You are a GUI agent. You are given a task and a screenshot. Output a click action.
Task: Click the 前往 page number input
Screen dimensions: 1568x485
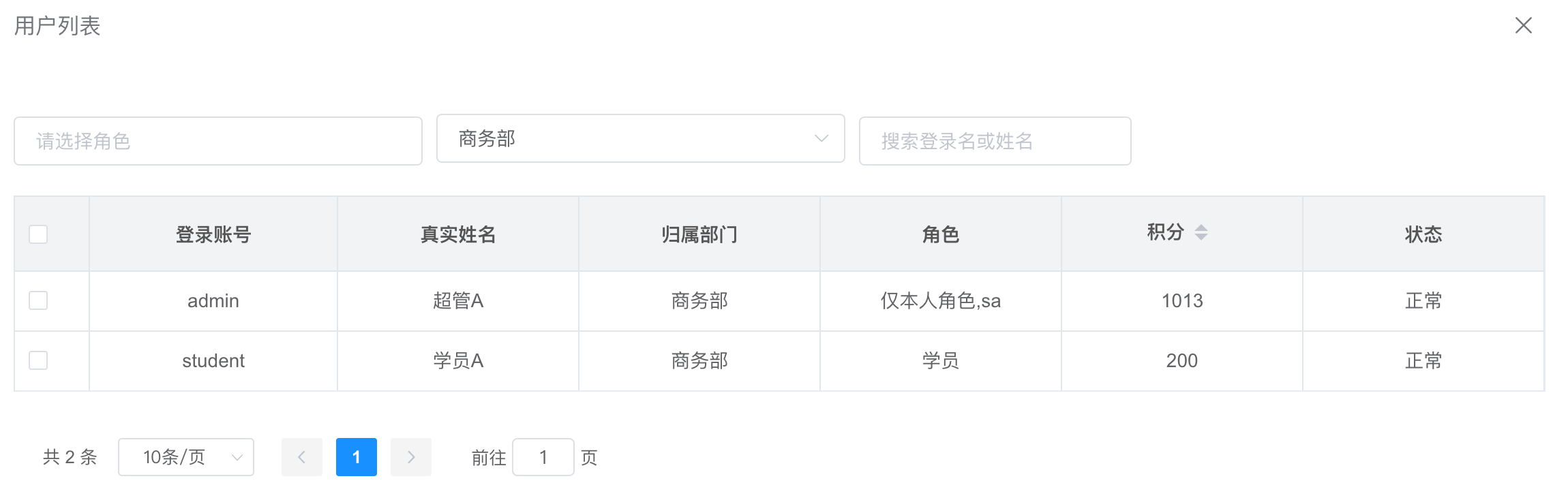click(543, 457)
